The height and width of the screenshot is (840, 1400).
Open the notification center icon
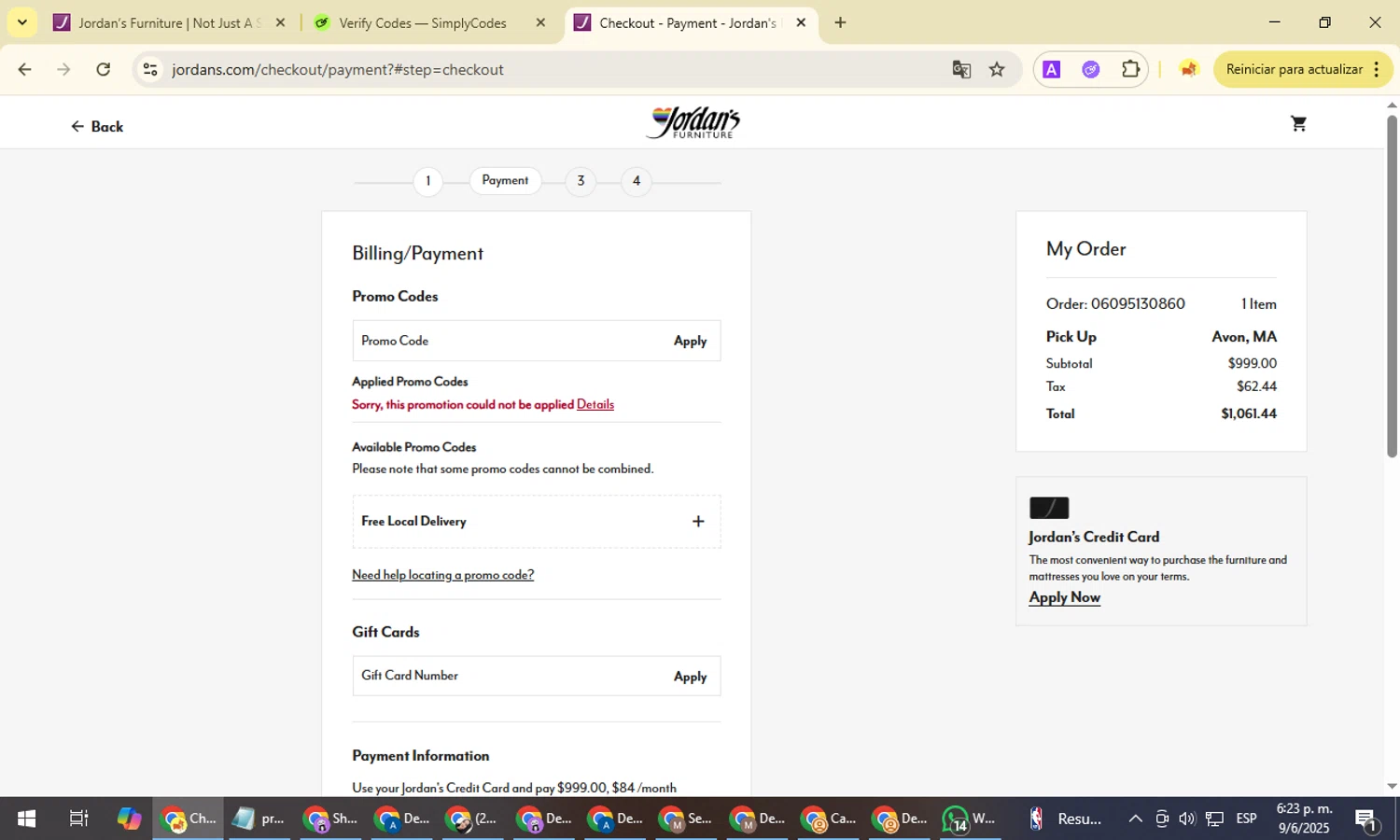pyautogui.click(x=1366, y=819)
